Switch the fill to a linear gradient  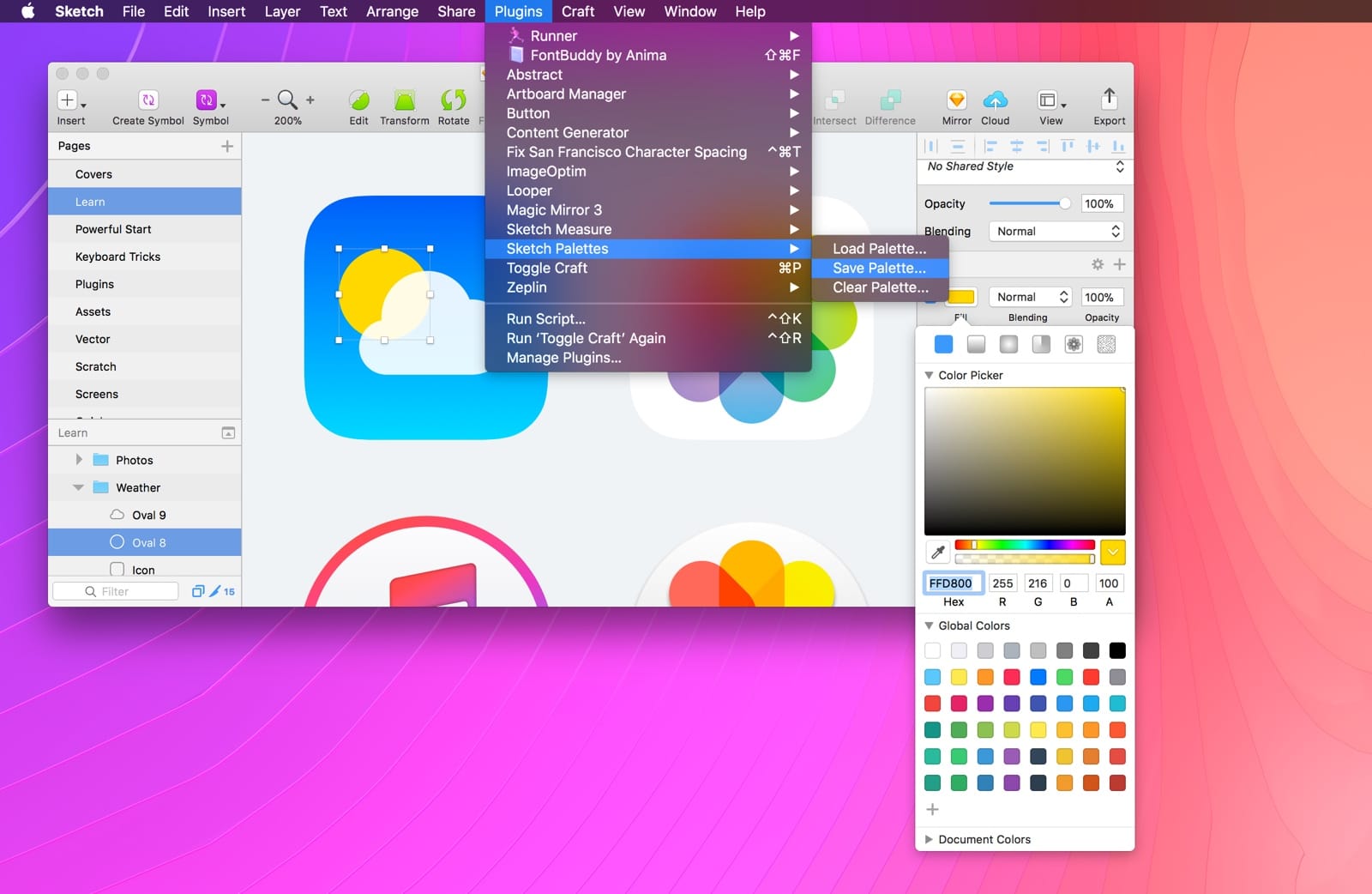[976, 344]
